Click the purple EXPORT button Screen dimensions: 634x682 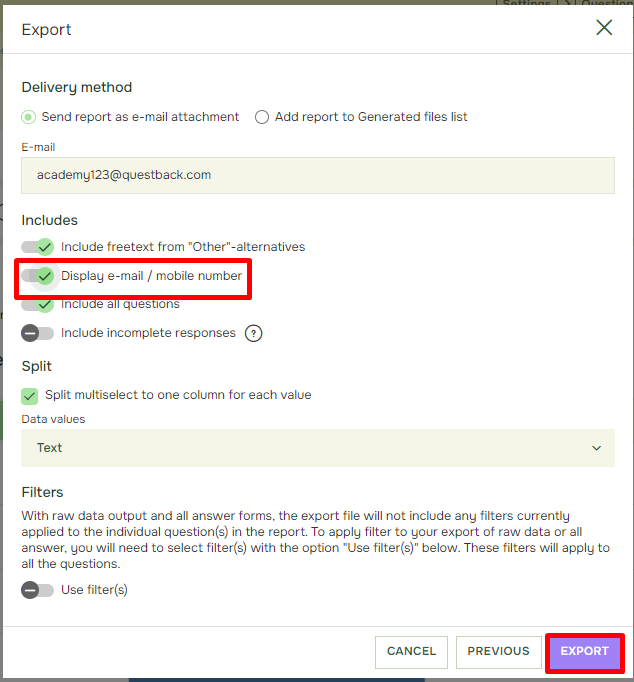coord(585,652)
